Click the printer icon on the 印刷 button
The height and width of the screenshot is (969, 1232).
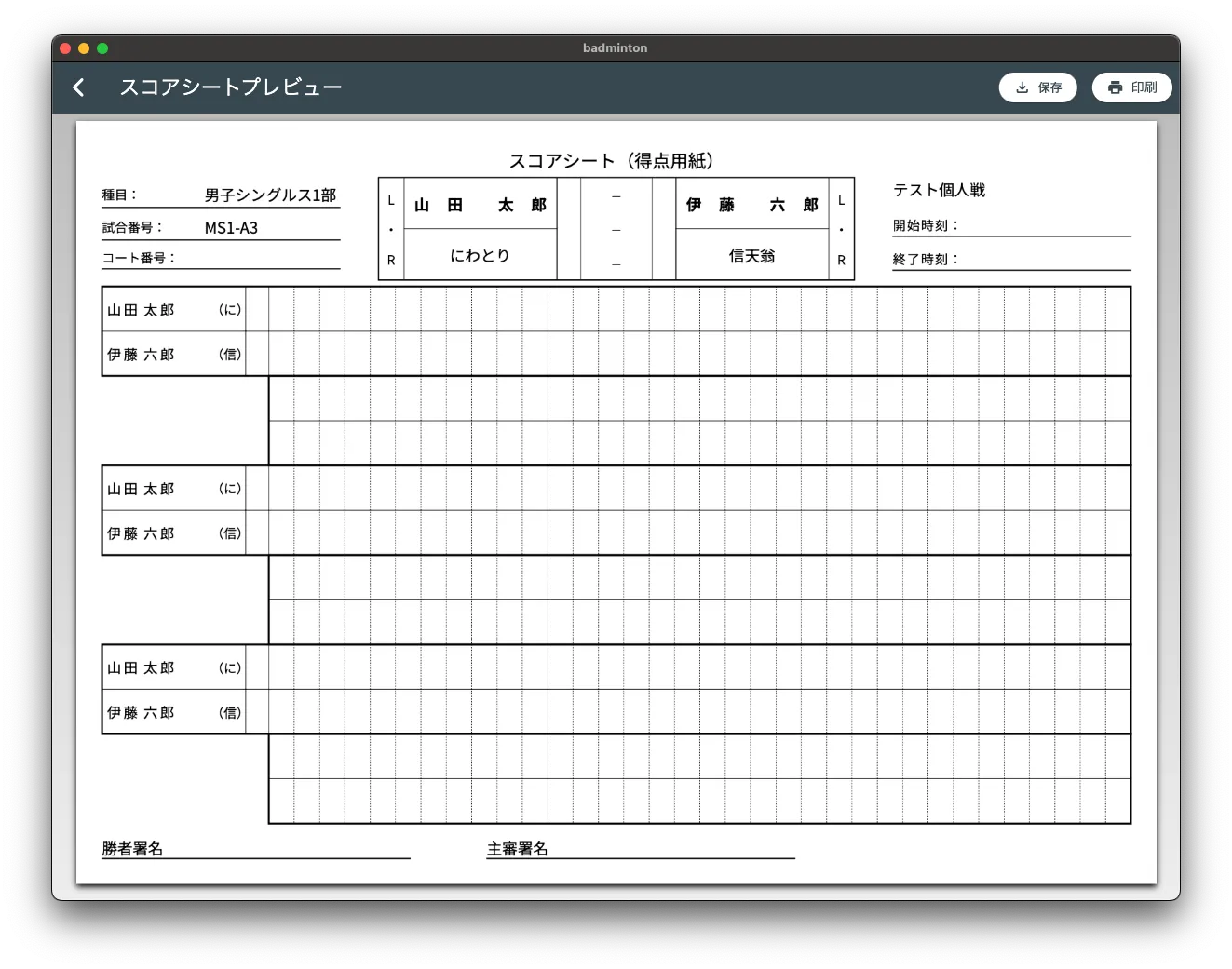click(x=1115, y=87)
